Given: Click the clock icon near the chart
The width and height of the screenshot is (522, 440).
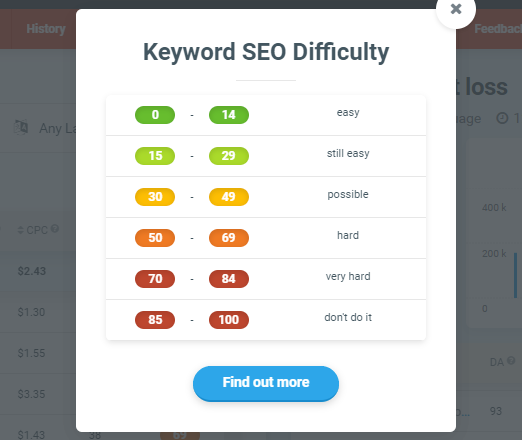Looking at the screenshot, I should [502, 118].
